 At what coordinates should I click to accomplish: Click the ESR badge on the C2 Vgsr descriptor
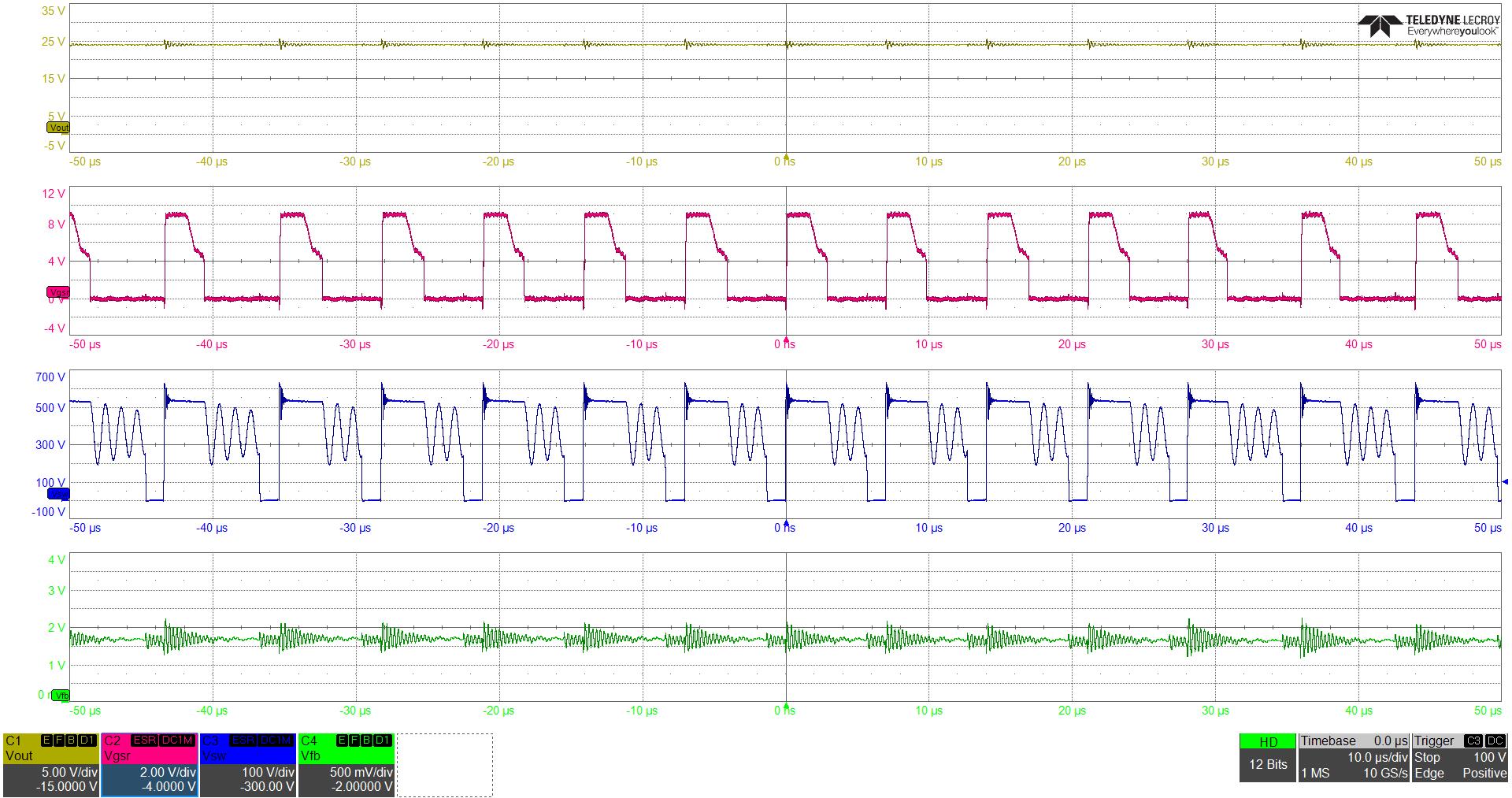tap(143, 740)
